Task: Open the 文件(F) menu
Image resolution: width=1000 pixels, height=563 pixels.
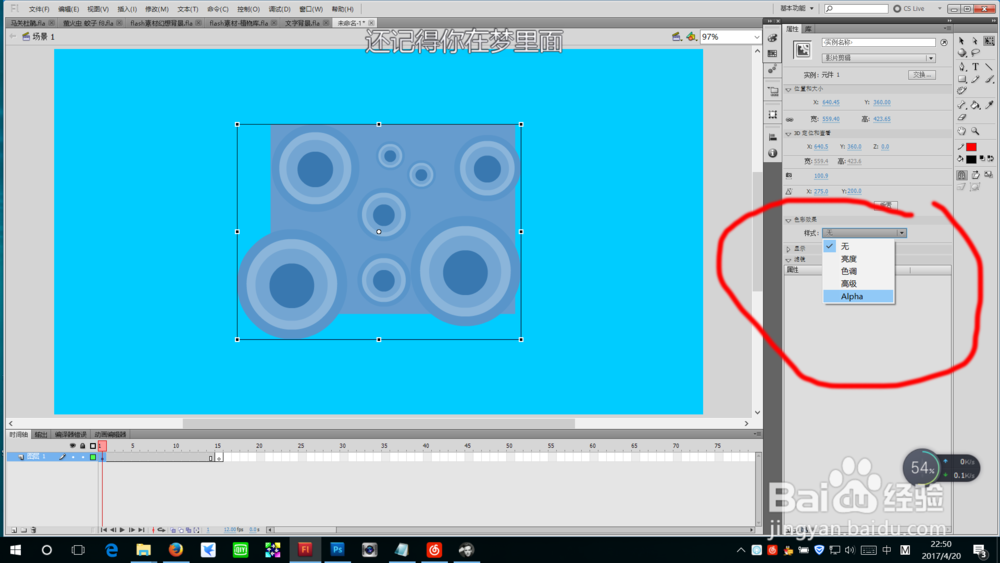Action: (39, 9)
